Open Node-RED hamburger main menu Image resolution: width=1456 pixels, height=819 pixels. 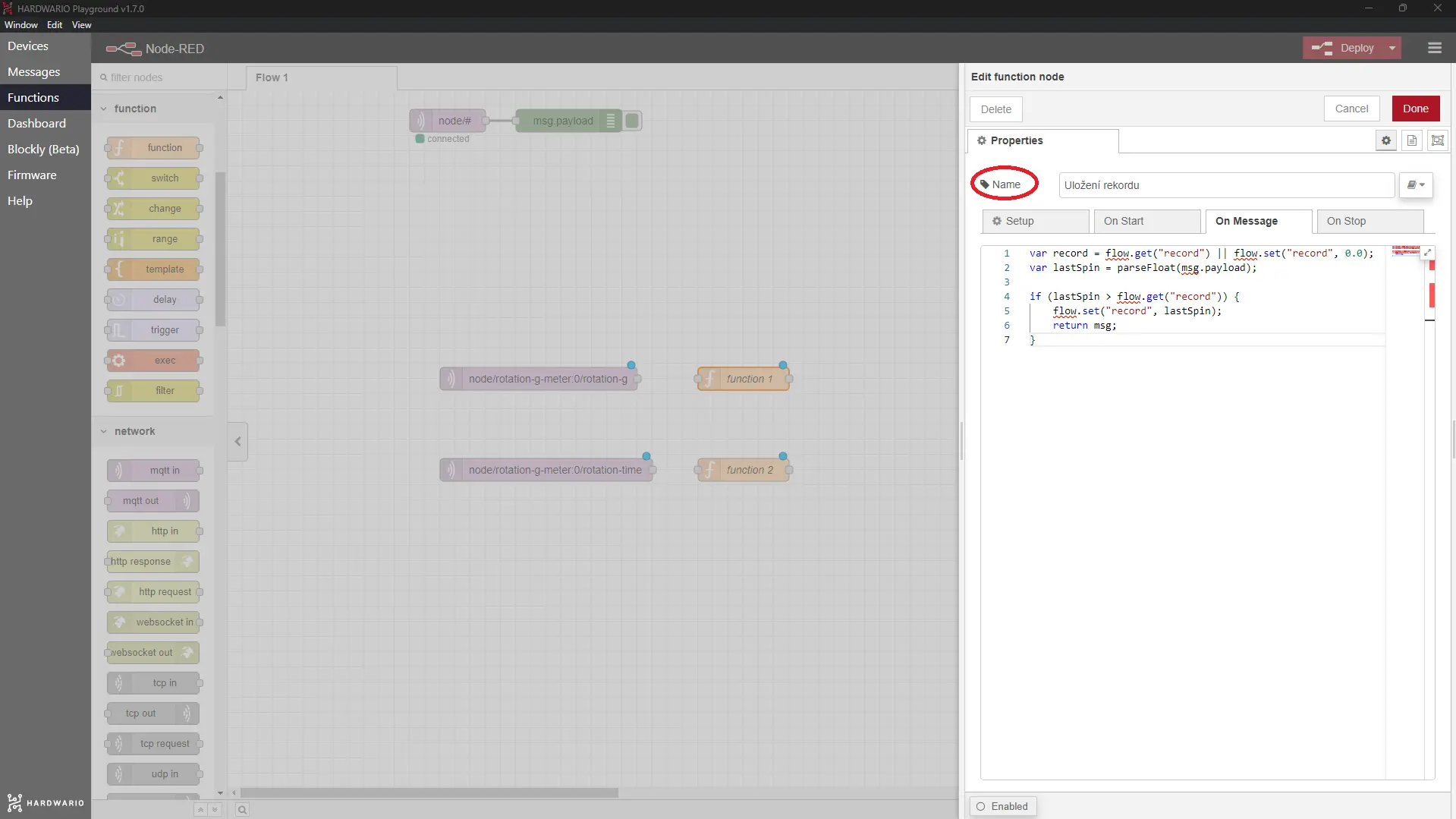(x=1434, y=48)
